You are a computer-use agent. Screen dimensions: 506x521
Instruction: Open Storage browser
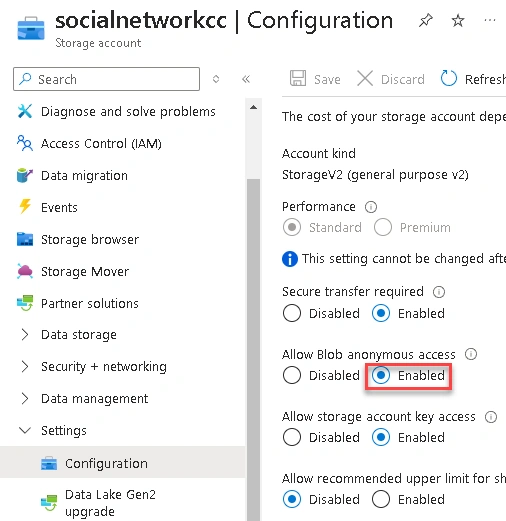point(90,240)
